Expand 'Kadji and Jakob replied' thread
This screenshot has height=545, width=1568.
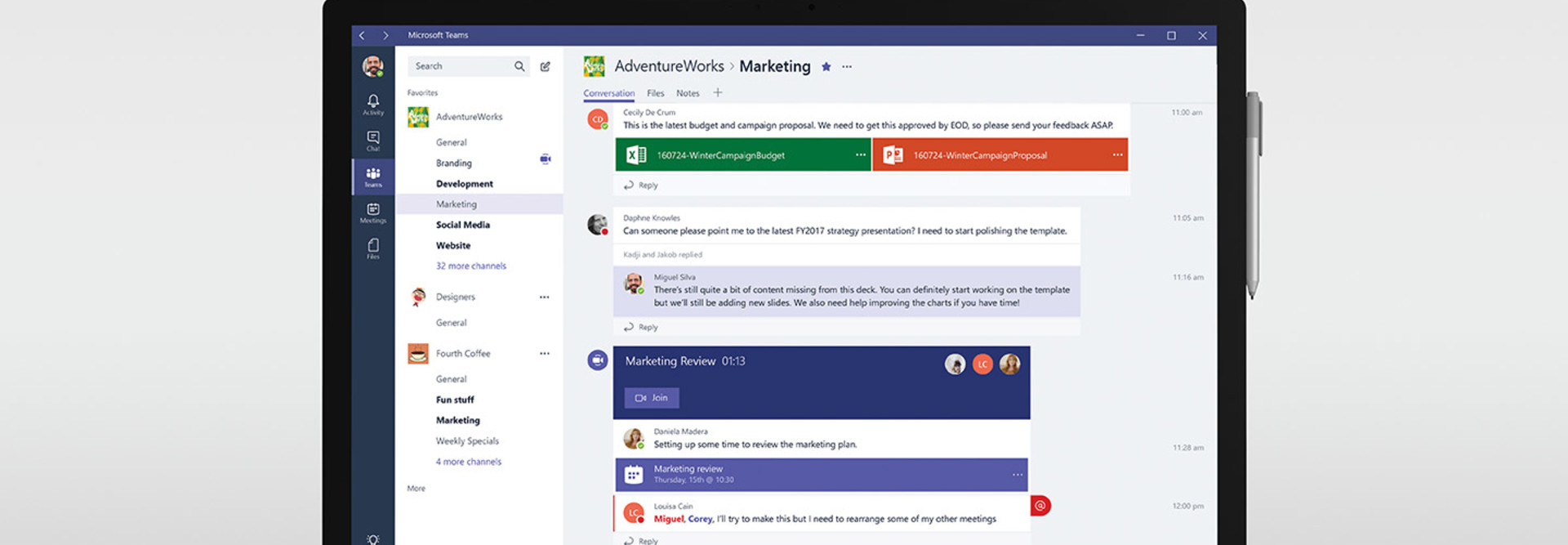[x=663, y=255]
